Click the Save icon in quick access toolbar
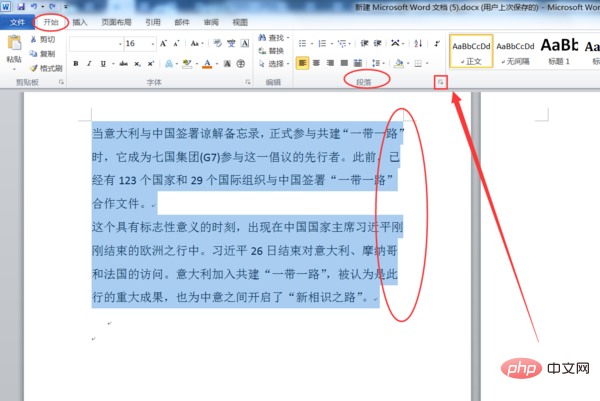Image resolution: width=600 pixels, height=401 pixels. 20,6
